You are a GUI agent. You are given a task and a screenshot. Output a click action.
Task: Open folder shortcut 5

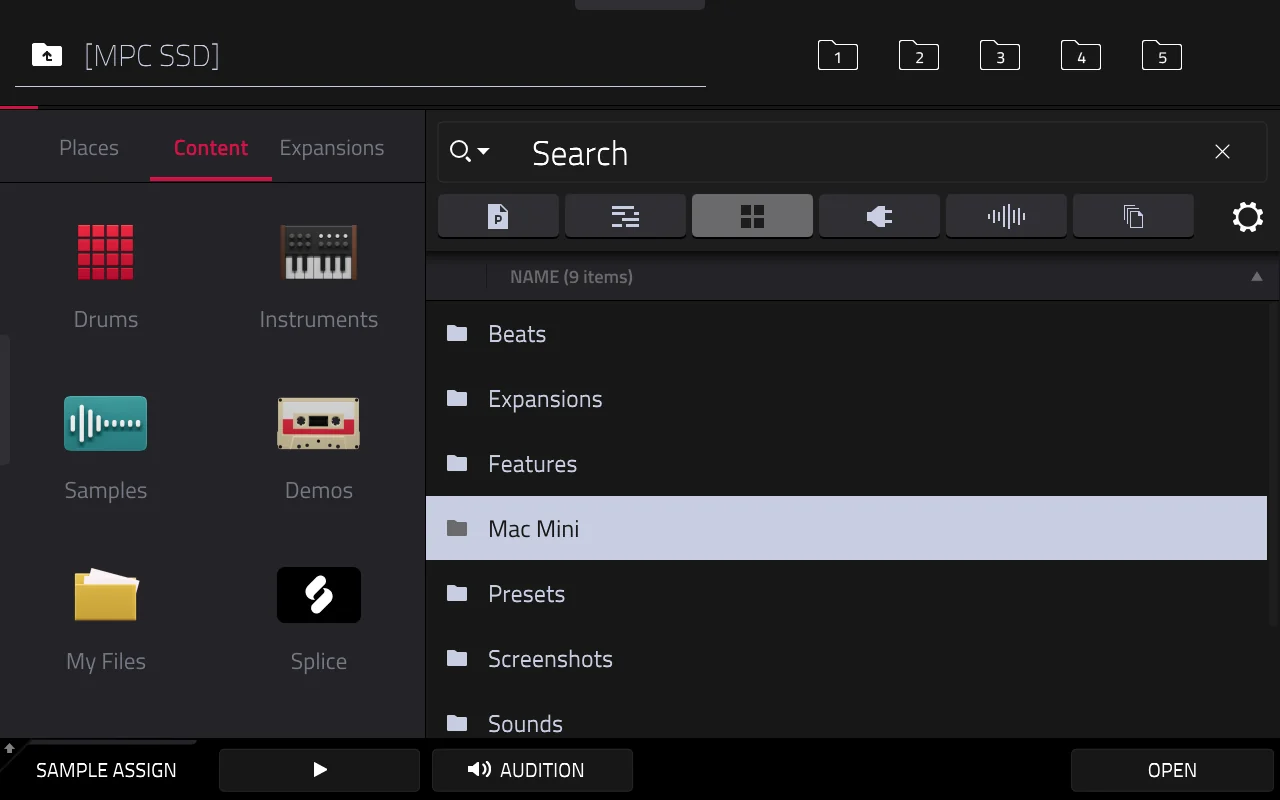pyautogui.click(x=1162, y=56)
